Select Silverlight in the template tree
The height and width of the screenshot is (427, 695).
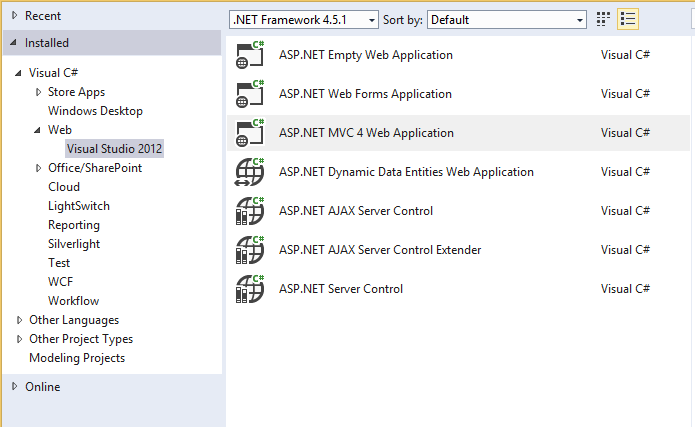pyautogui.click(x=74, y=244)
